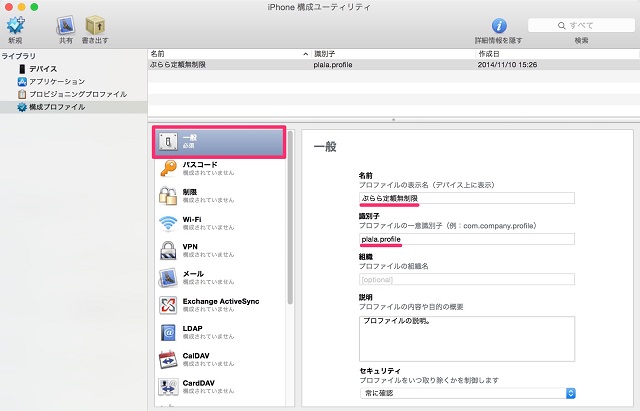Click the identifier field with plala.profile
This screenshot has height=411, width=640.
(467, 239)
